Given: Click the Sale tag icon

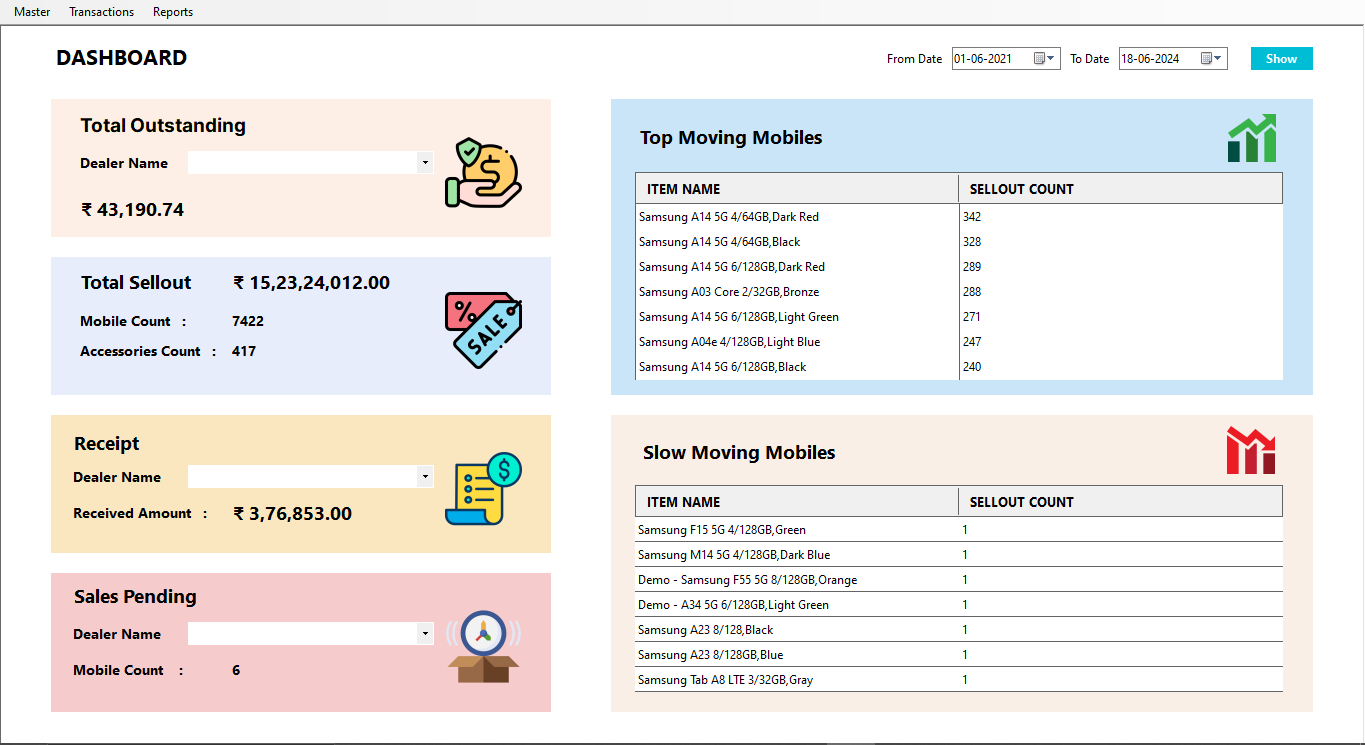Looking at the screenshot, I should click(x=483, y=329).
